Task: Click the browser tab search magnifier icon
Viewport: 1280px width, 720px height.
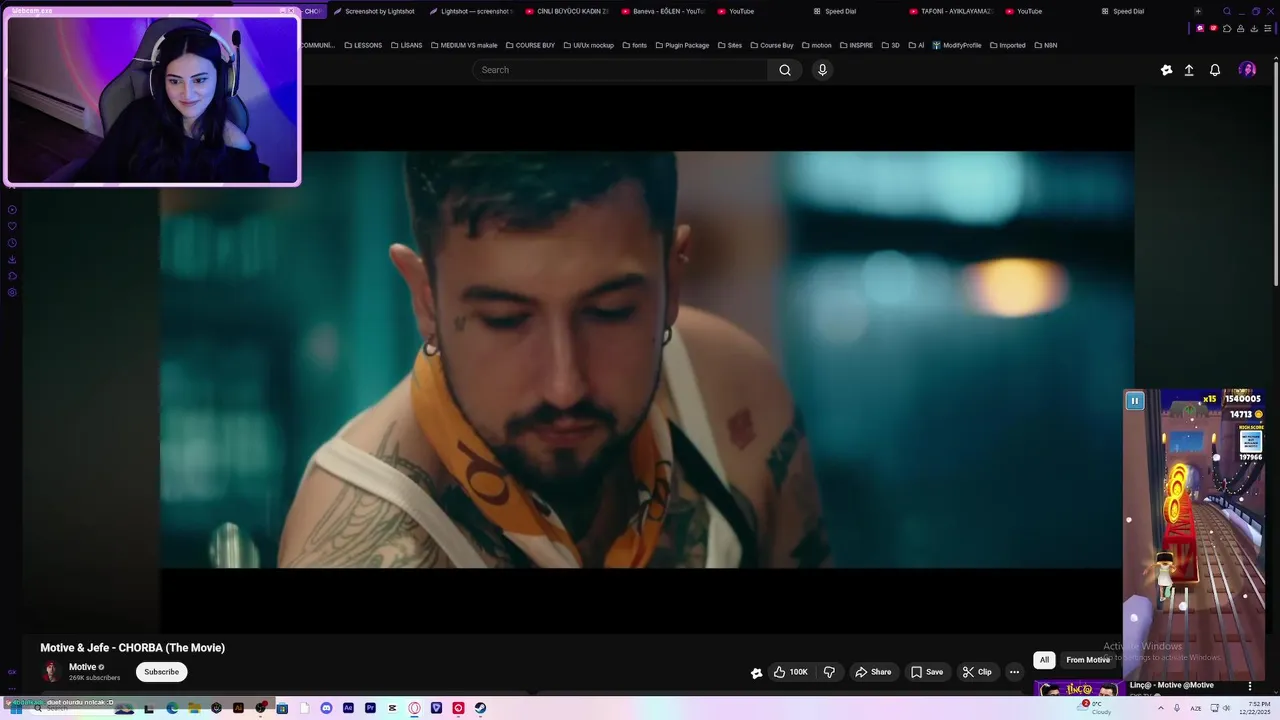Action: pyautogui.click(x=1227, y=11)
